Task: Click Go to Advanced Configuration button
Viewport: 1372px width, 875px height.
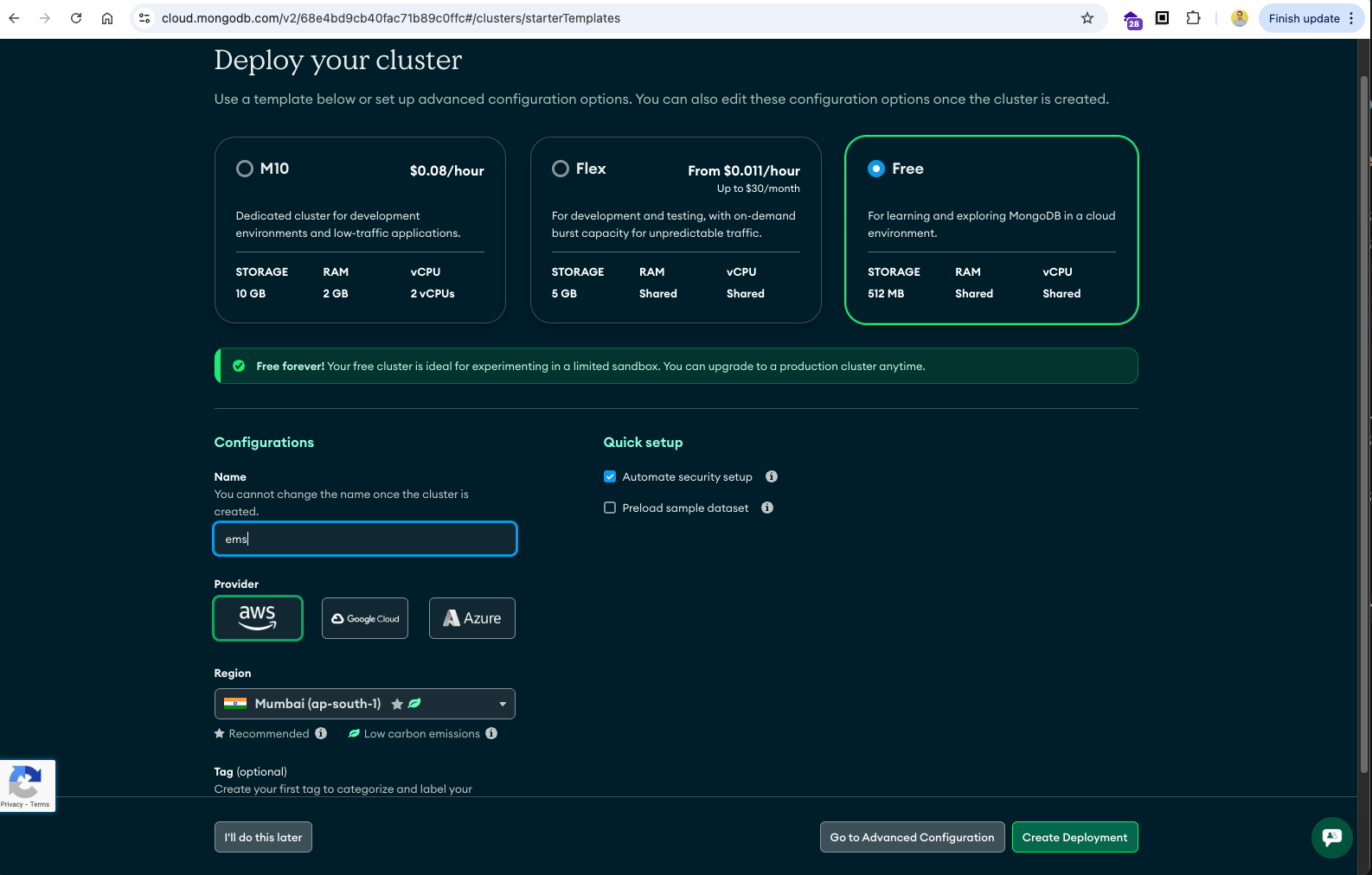Action: click(912, 837)
